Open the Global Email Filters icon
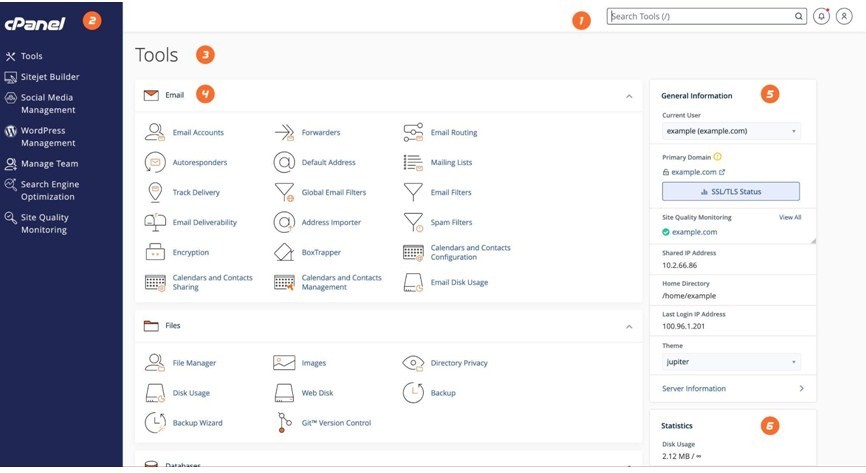 coord(284,192)
